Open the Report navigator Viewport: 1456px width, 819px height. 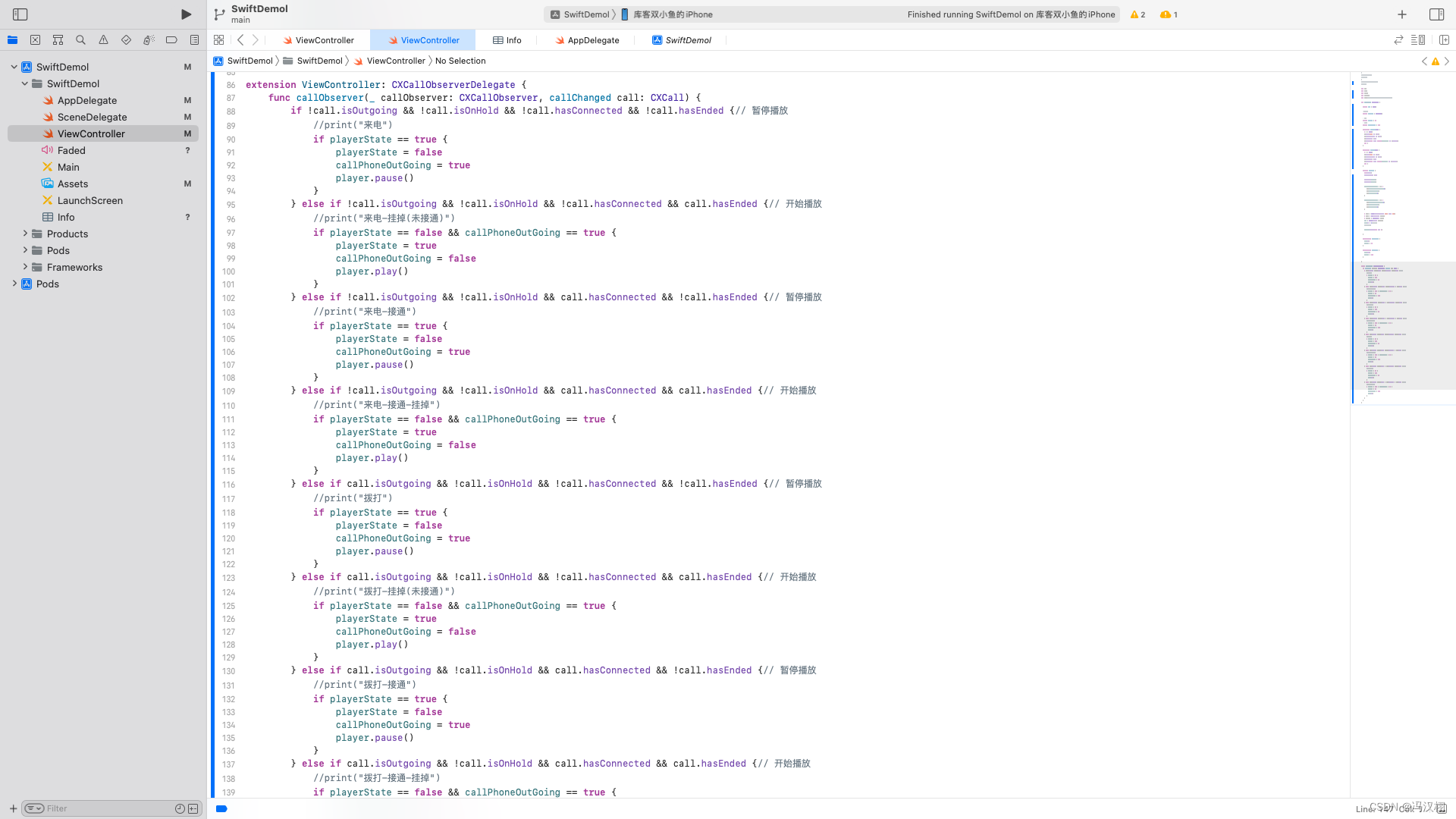(194, 40)
